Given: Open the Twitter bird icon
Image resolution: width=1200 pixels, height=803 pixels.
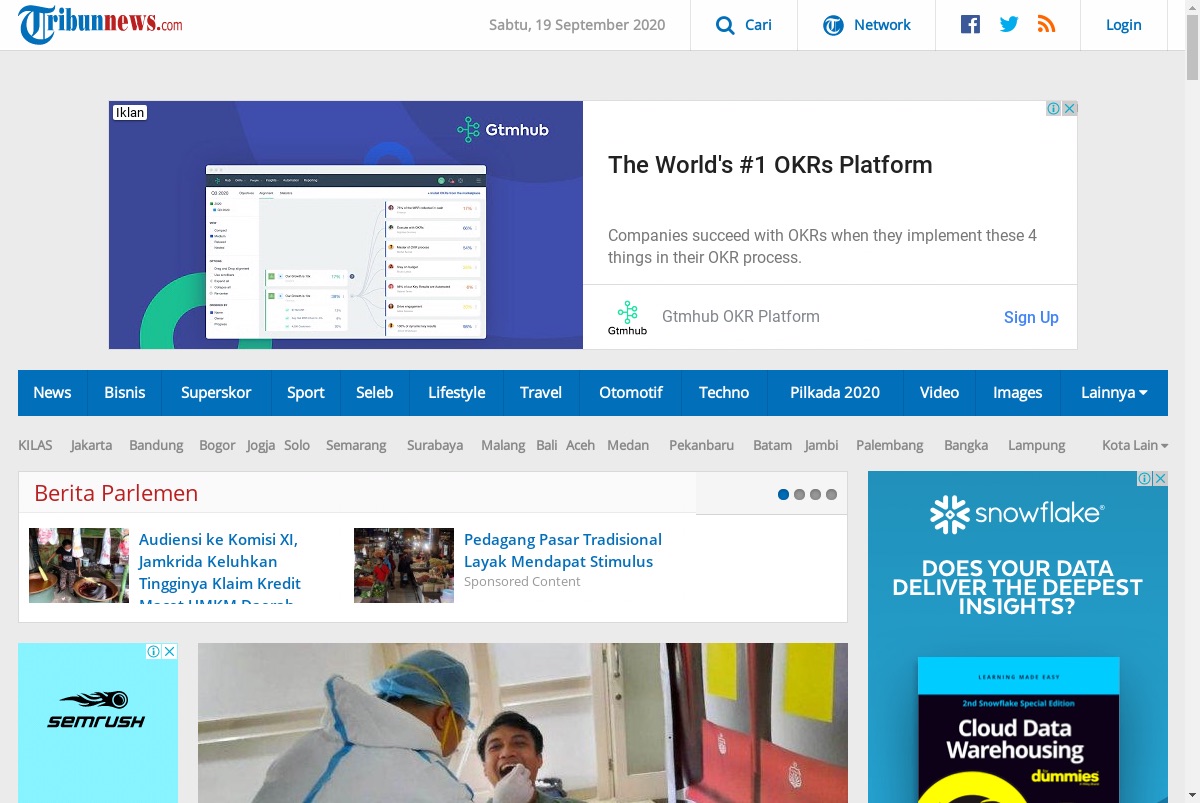Looking at the screenshot, I should pyautogui.click(x=1009, y=24).
